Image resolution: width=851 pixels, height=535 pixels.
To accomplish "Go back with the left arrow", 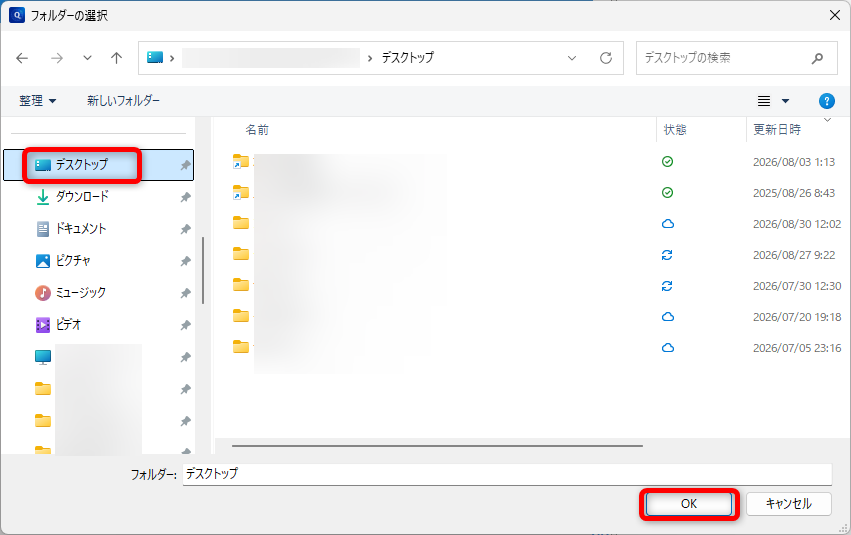I will coord(22,58).
